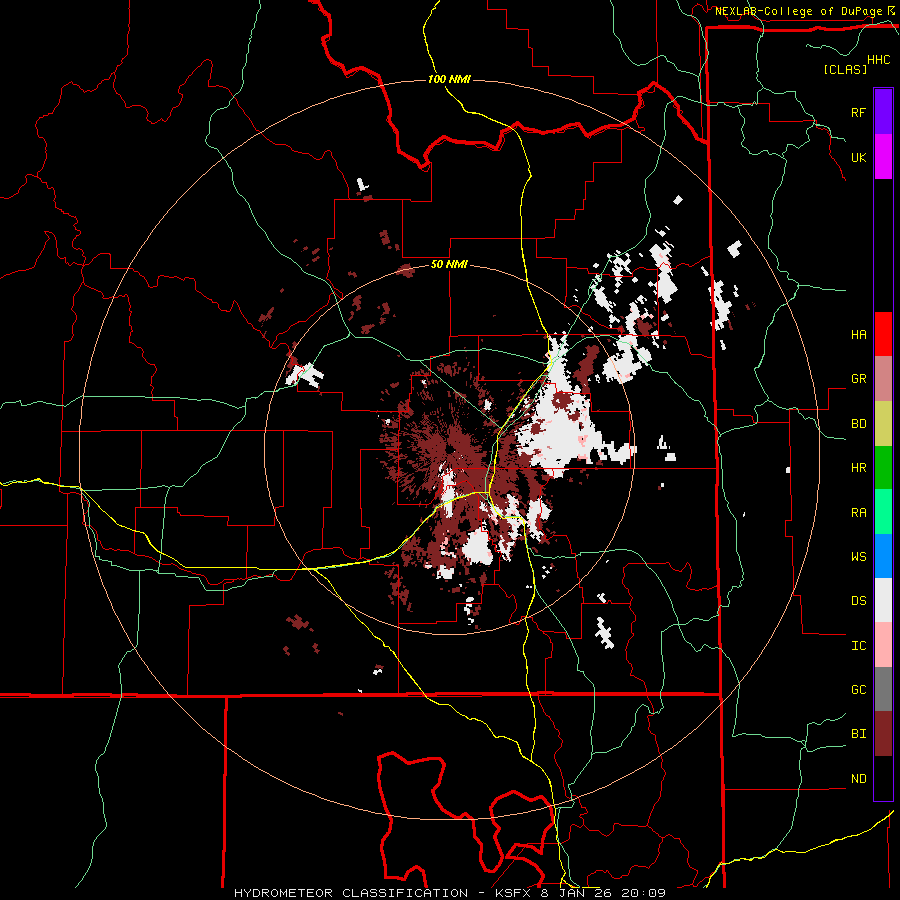Click the GR legend label

tap(858, 379)
